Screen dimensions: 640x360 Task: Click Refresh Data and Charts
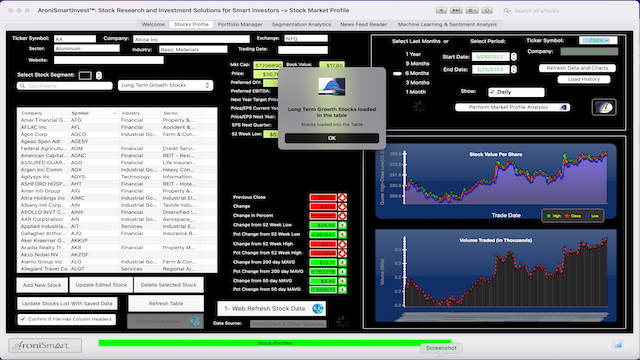[x=577, y=68]
